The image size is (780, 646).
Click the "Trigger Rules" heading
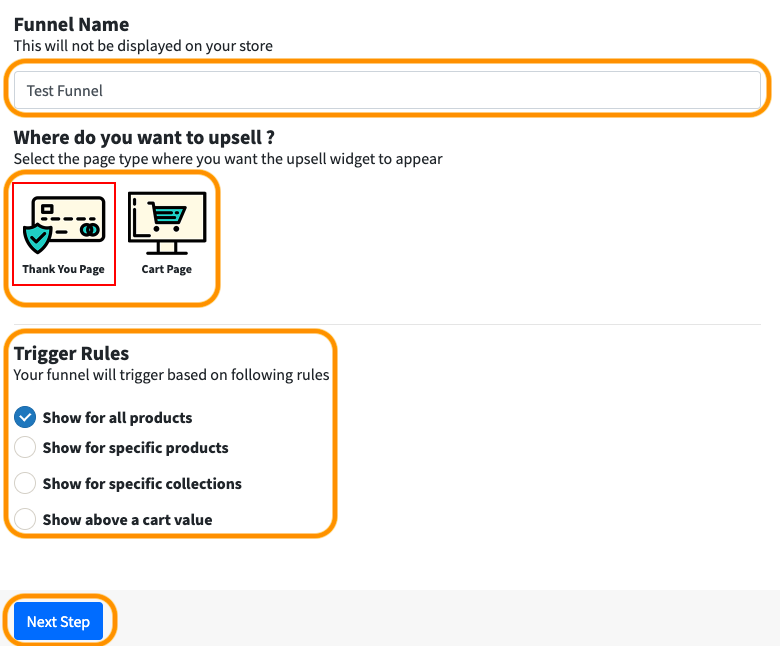[71, 353]
